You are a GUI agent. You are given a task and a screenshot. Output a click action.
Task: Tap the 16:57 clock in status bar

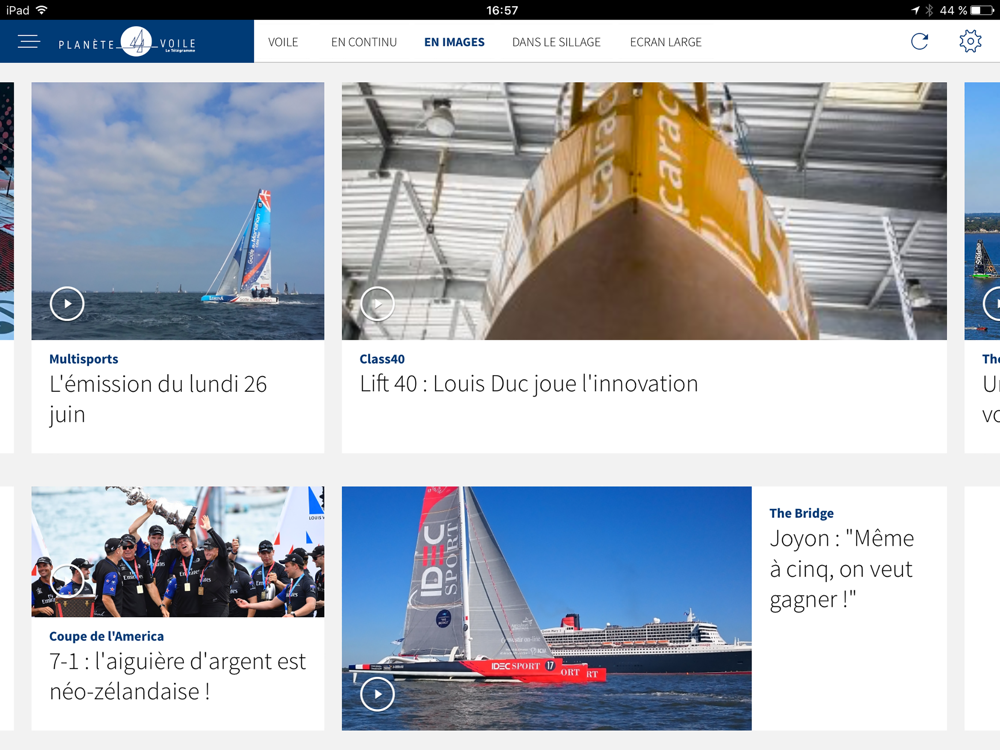pyautogui.click(x=502, y=10)
